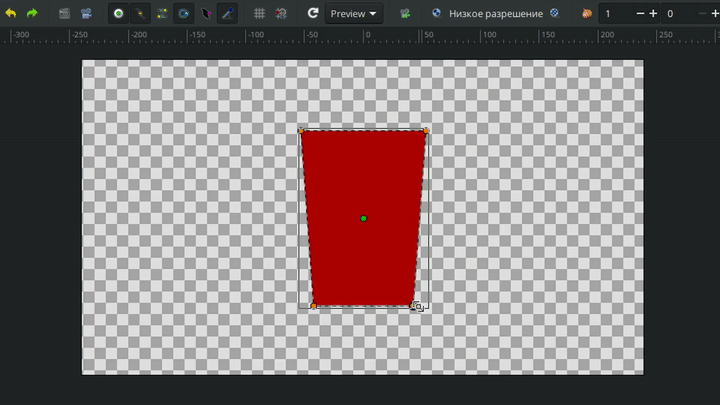720x405 pixels.
Task: Enable snap to grid icon
Action: 281,14
